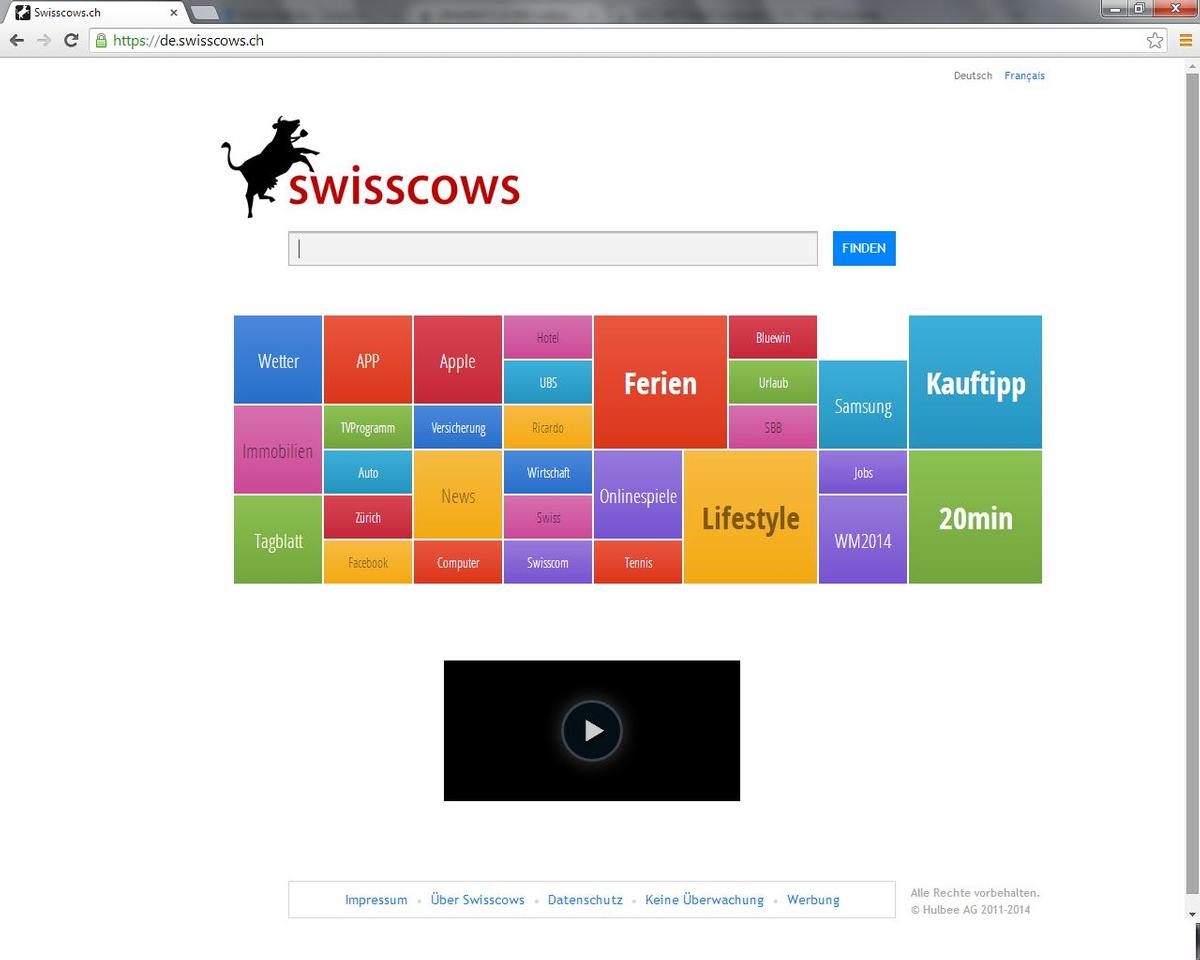The height and width of the screenshot is (960, 1200).
Task: Click the Samsung tile
Action: [x=862, y=406]
